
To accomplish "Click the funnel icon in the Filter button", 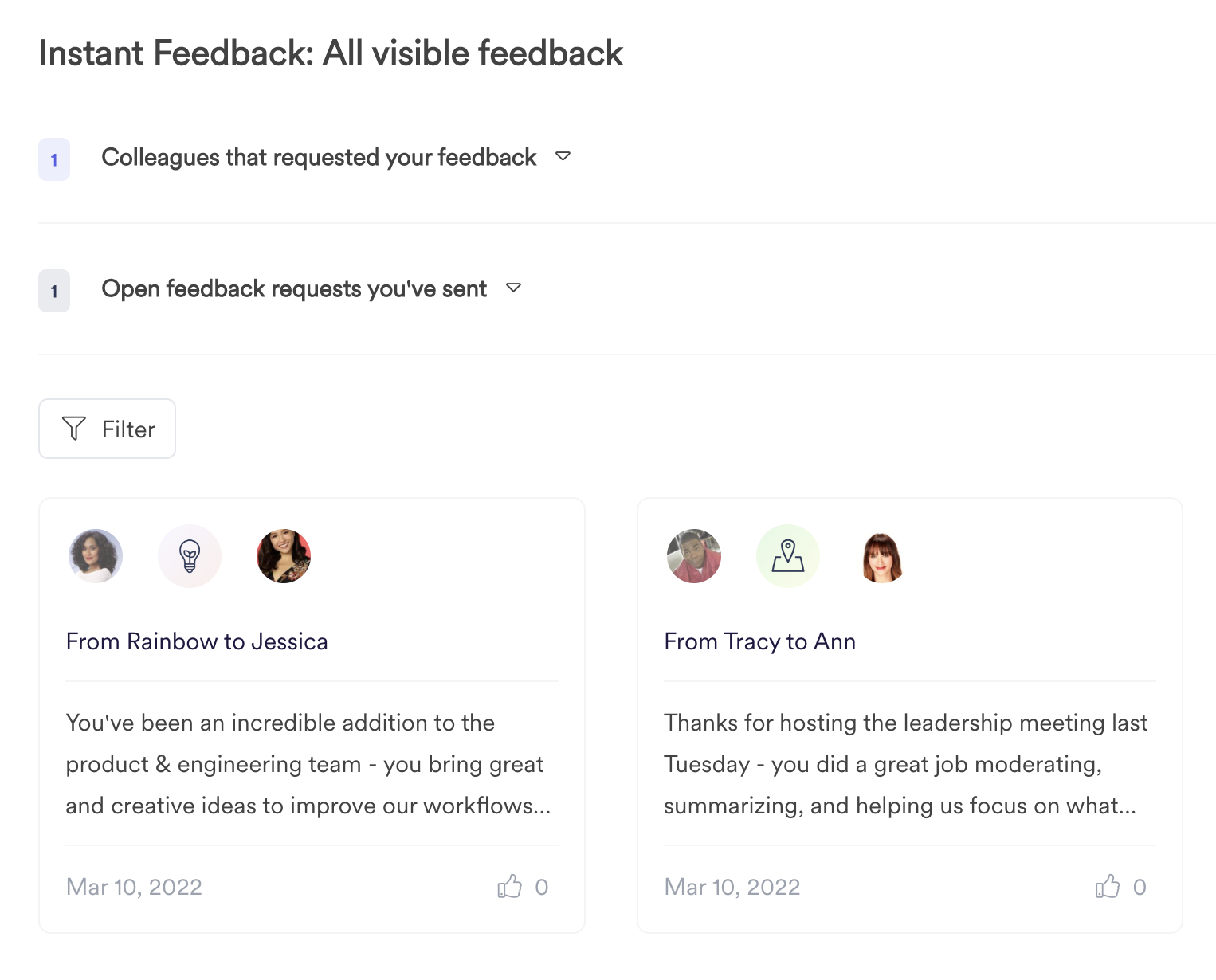I will click(x=74, y=429).
